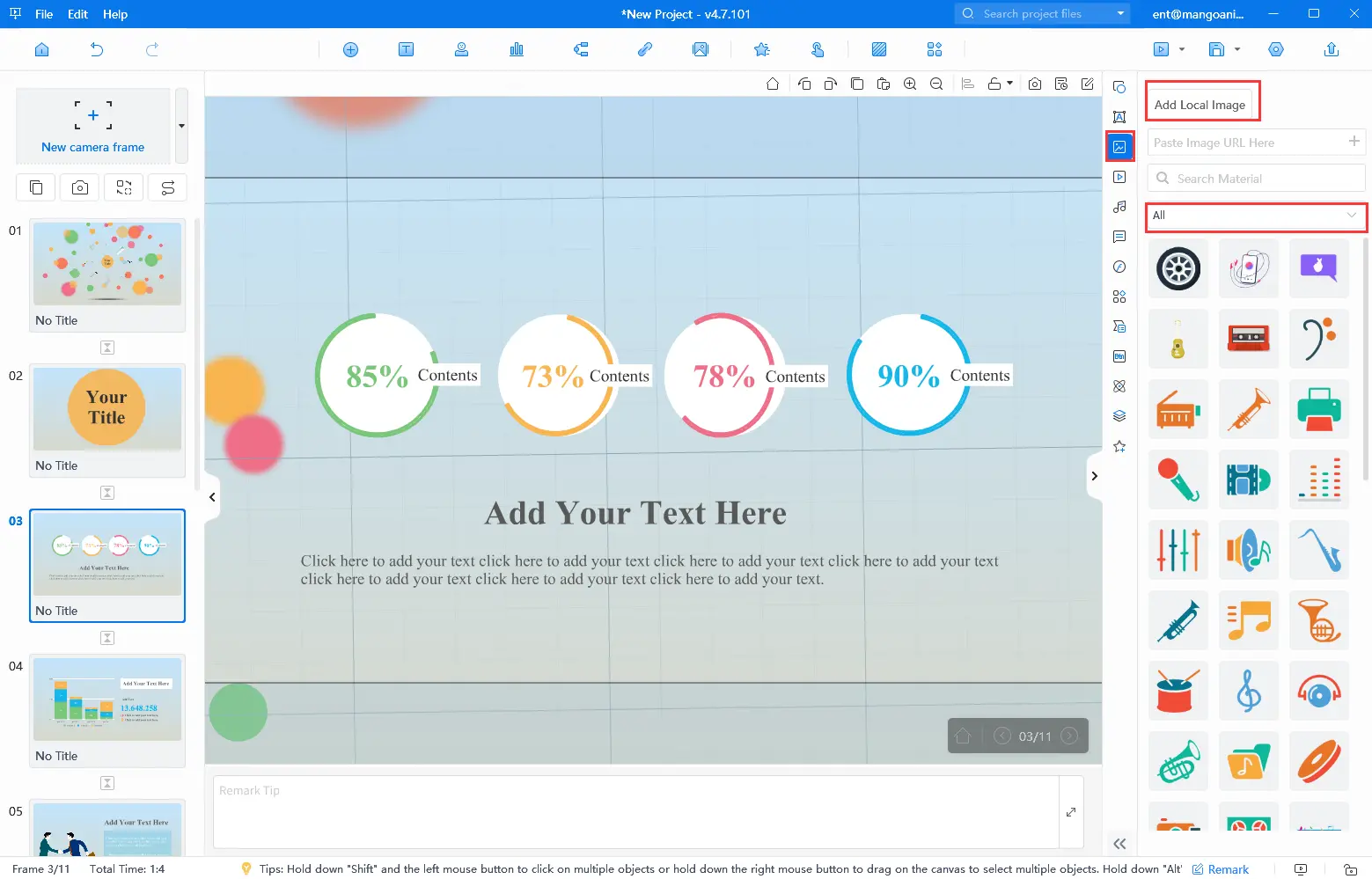Viewport: 1372px width, 879px height.
Task: Open the chart insert tool
Action: click(517, 49)
